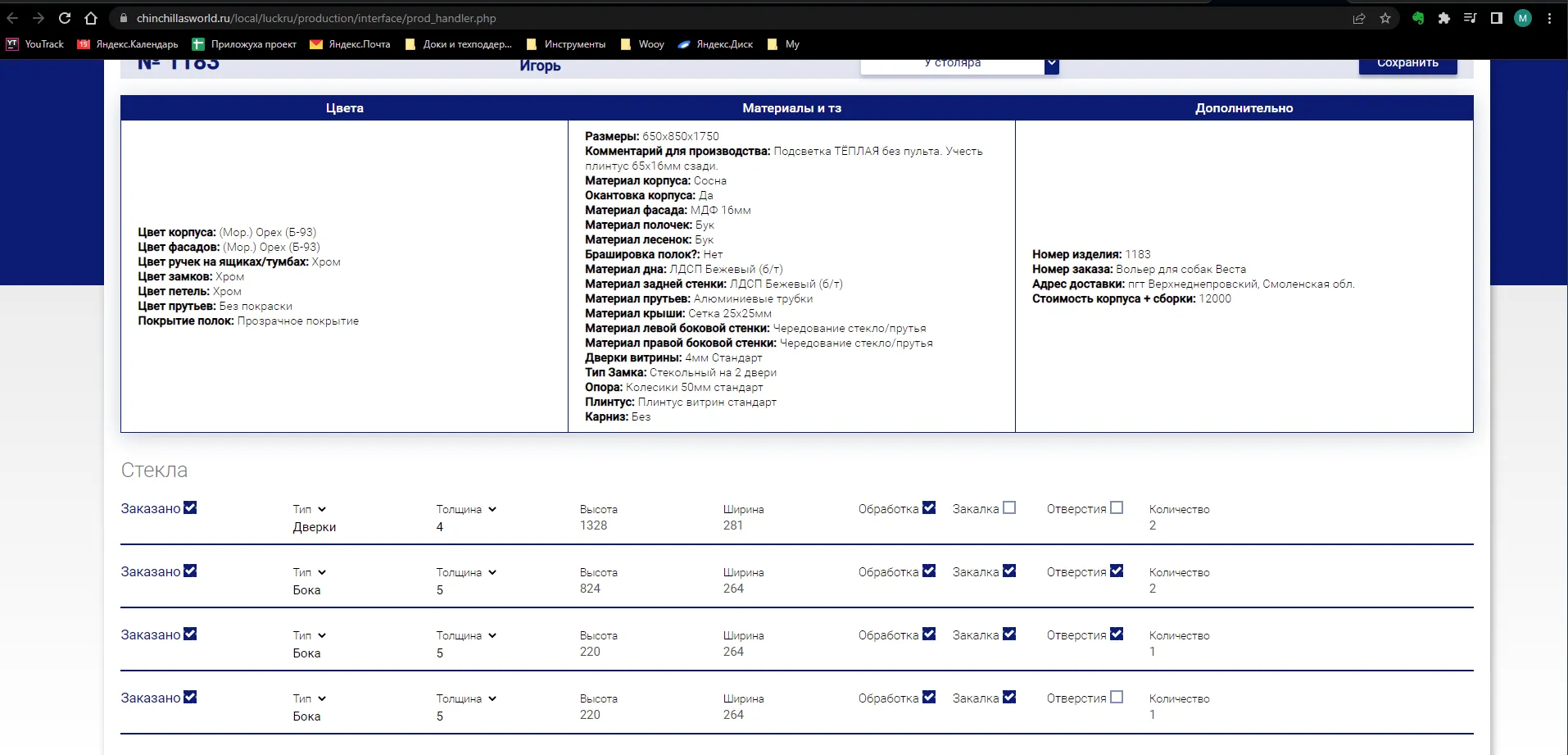Click the browser reload icon
The width and height of the screenshot is (1568, 755).
click(65, 18)
